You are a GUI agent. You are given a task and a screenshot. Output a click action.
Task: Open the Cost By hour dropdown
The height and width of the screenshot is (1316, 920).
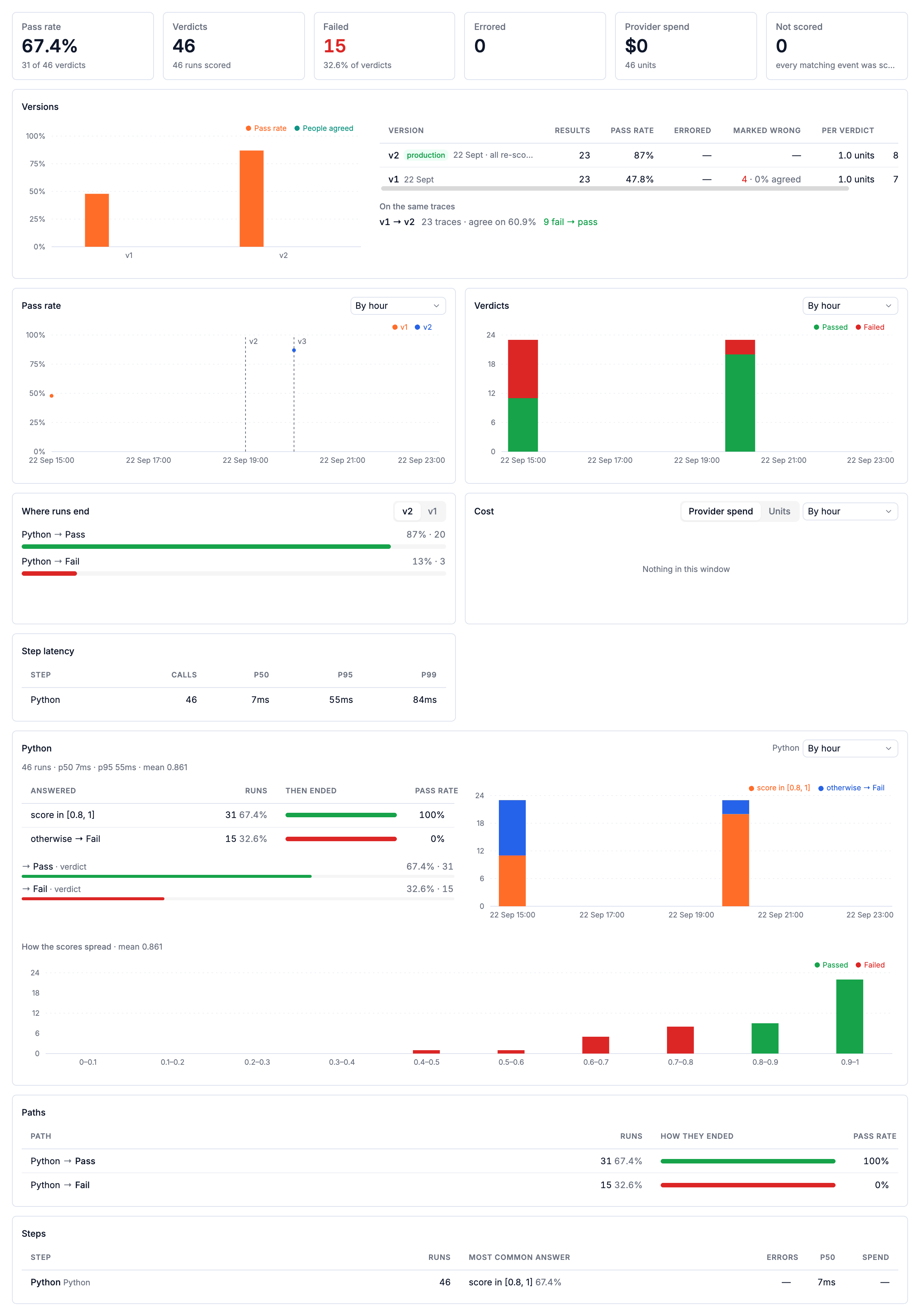(849, 511)
